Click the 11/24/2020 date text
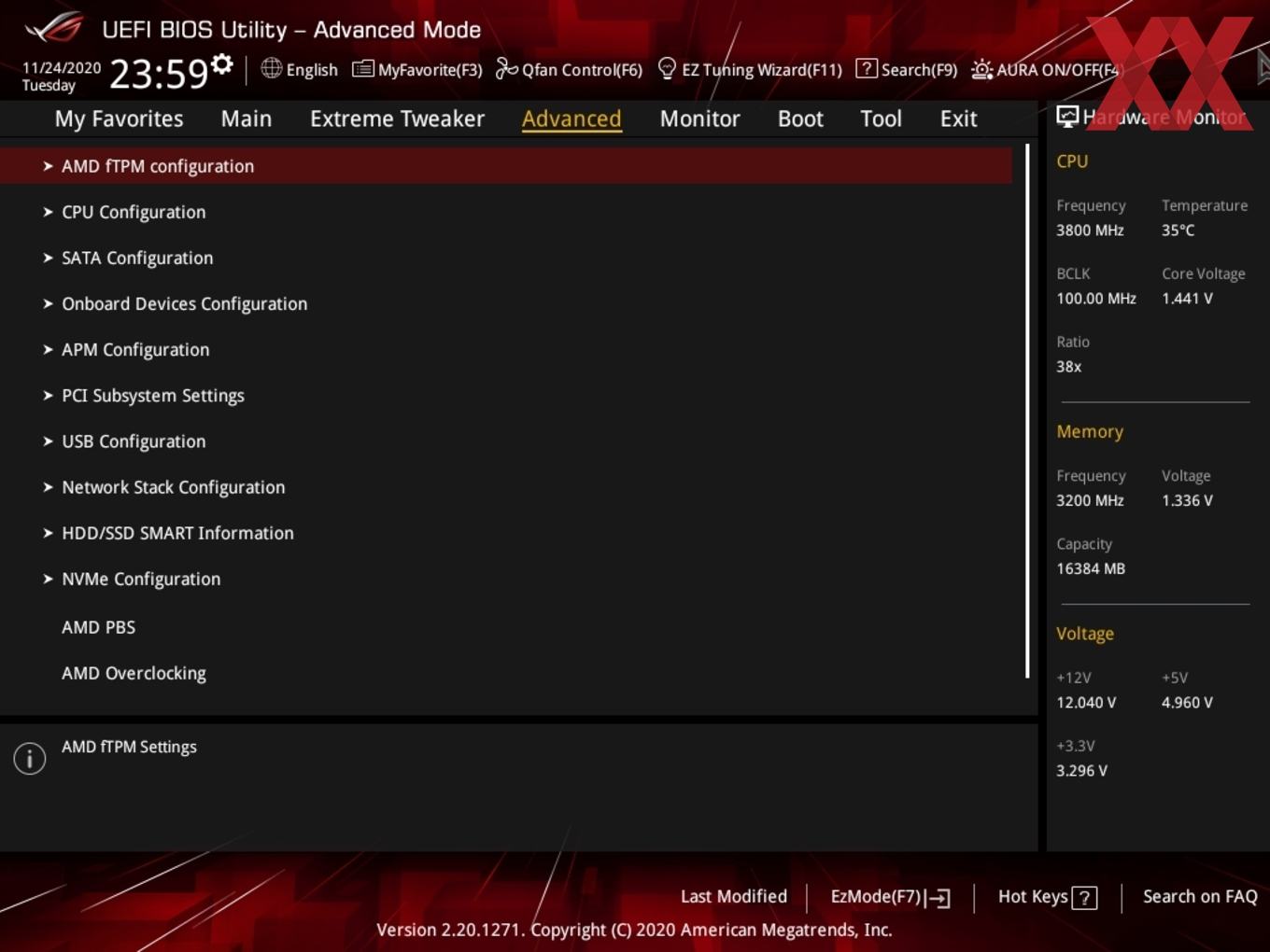The width and height of the screenshot is (1270, 952). click(62, 68)
